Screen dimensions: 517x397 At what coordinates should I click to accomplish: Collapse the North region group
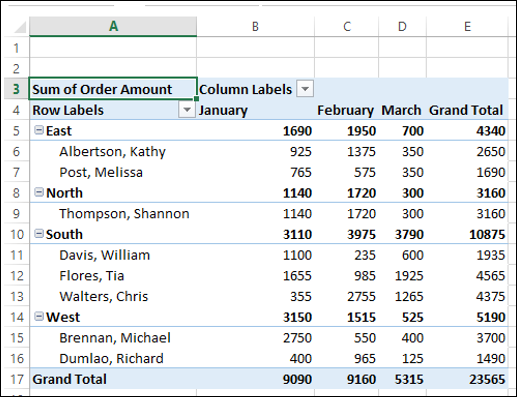point(39,192)
